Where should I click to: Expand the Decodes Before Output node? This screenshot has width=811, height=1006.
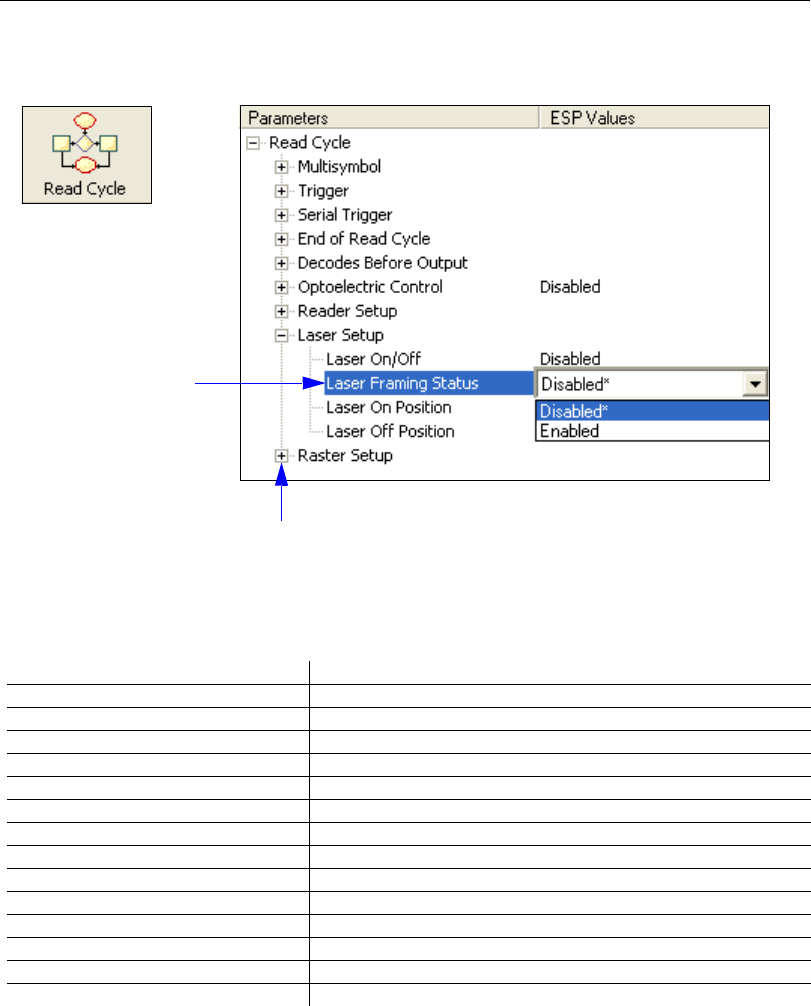tap(281, 263)
